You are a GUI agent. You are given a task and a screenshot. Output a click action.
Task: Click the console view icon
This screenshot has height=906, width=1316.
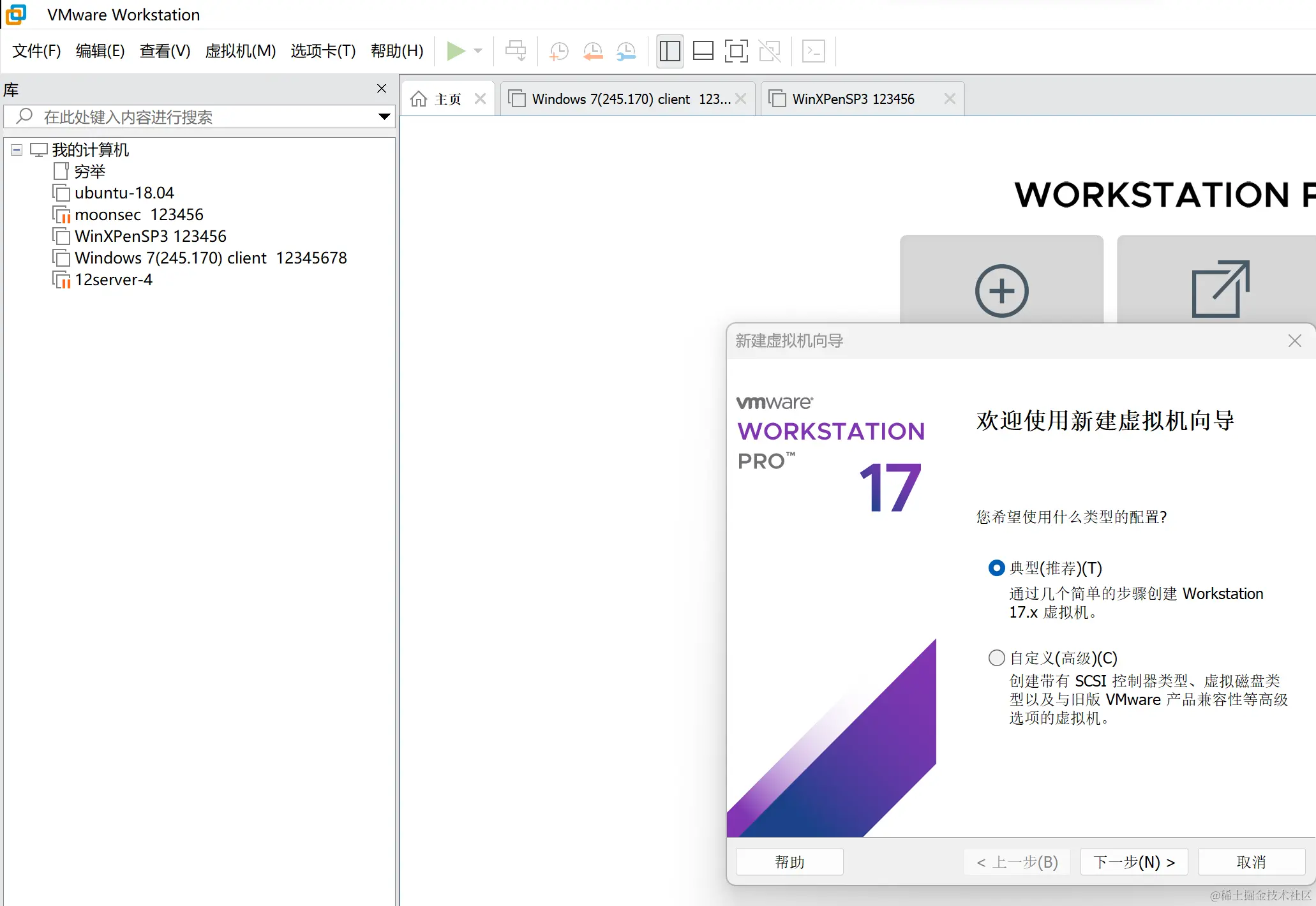[813, 51]
